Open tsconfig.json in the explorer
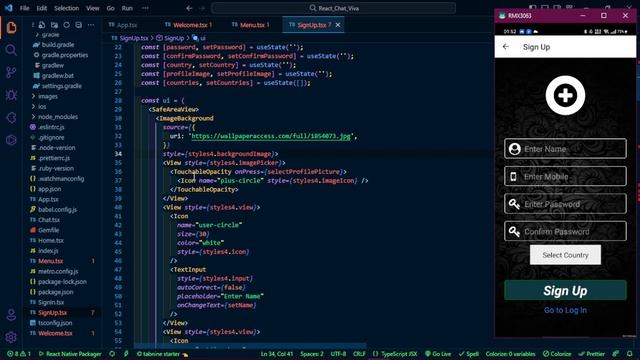640x360 pixels. 55,323
